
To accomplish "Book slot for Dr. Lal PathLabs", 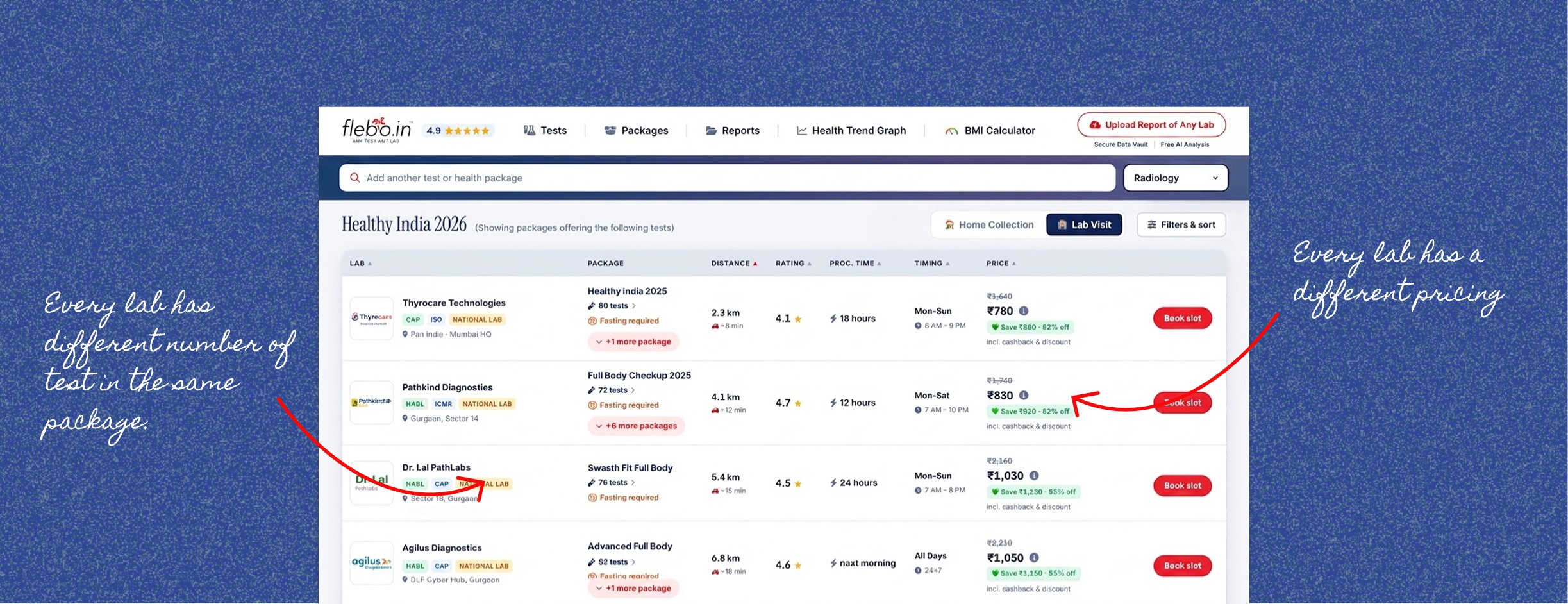I will click(1182, 486).
